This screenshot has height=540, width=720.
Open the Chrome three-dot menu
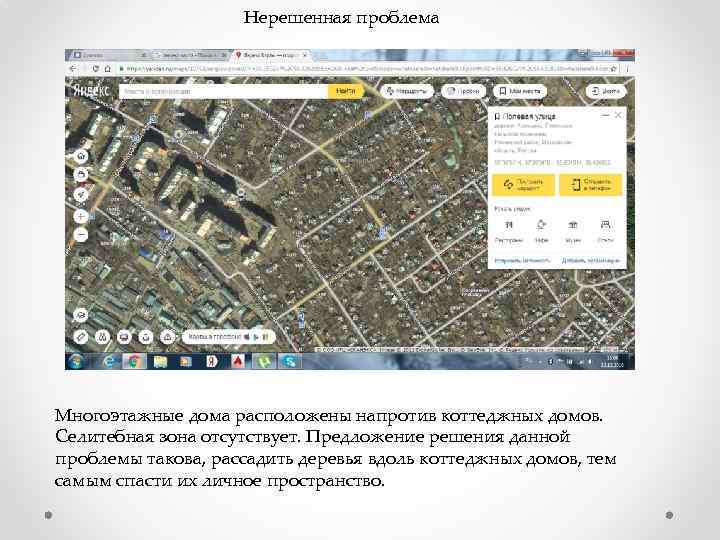pyautogui.click(x=627, y=68)
